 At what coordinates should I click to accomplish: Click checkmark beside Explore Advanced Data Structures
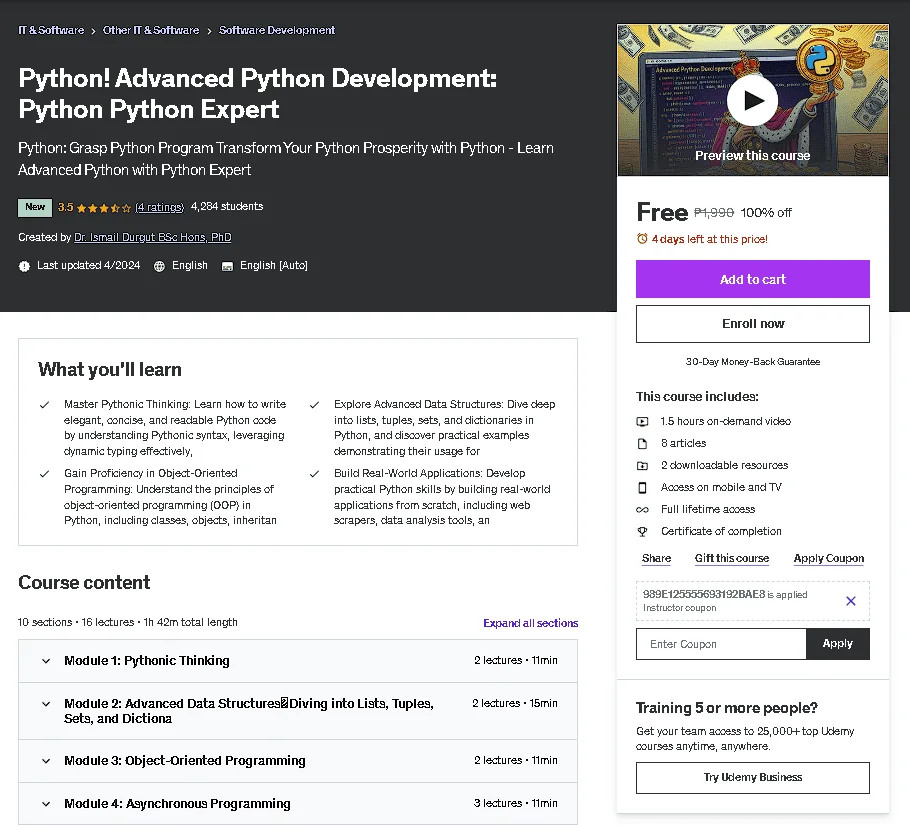pos(314,404)
